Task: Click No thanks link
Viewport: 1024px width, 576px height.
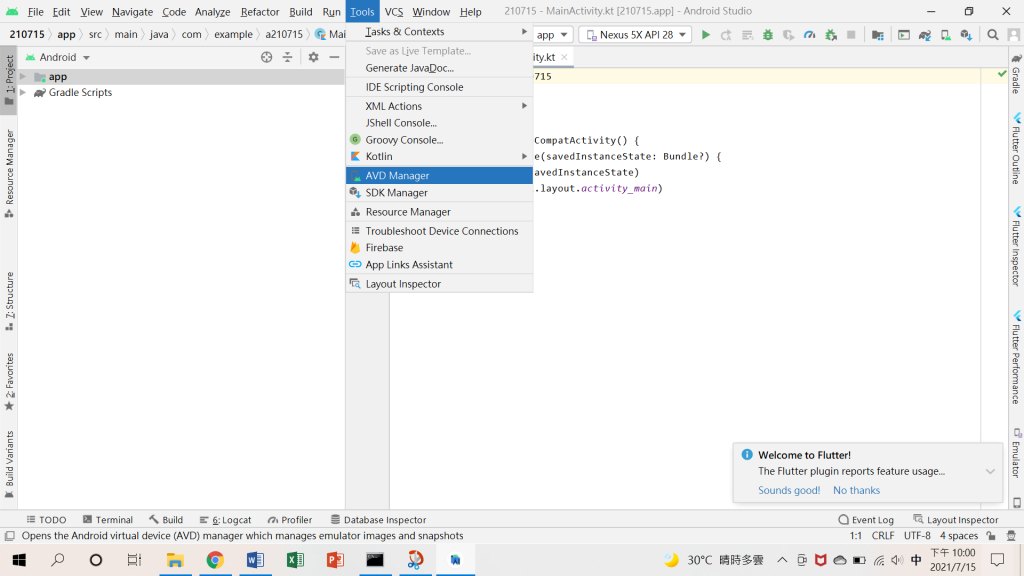Action: pyautogui.click(x=856, y=490)
